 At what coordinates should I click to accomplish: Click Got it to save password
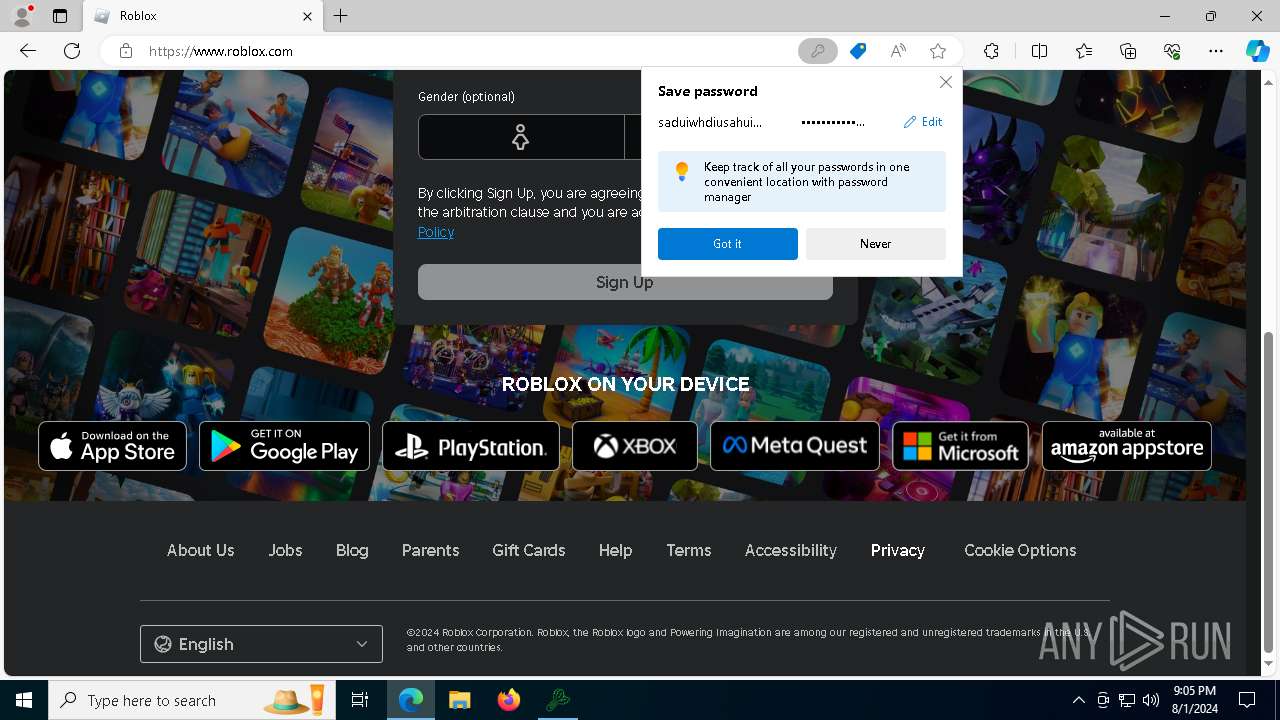click(728, 244)
